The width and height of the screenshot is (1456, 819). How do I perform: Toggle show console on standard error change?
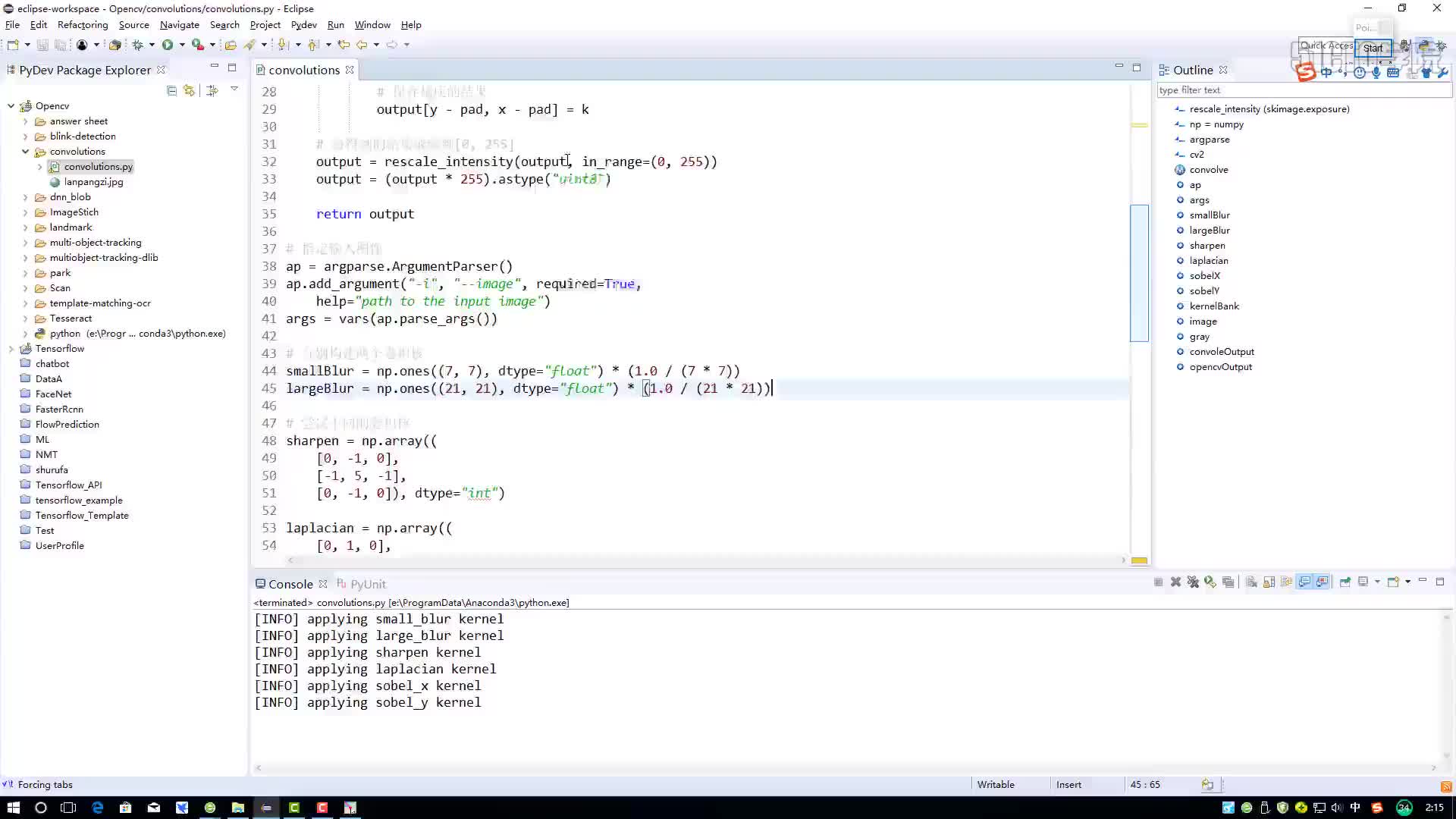[x=1323, y=582]
